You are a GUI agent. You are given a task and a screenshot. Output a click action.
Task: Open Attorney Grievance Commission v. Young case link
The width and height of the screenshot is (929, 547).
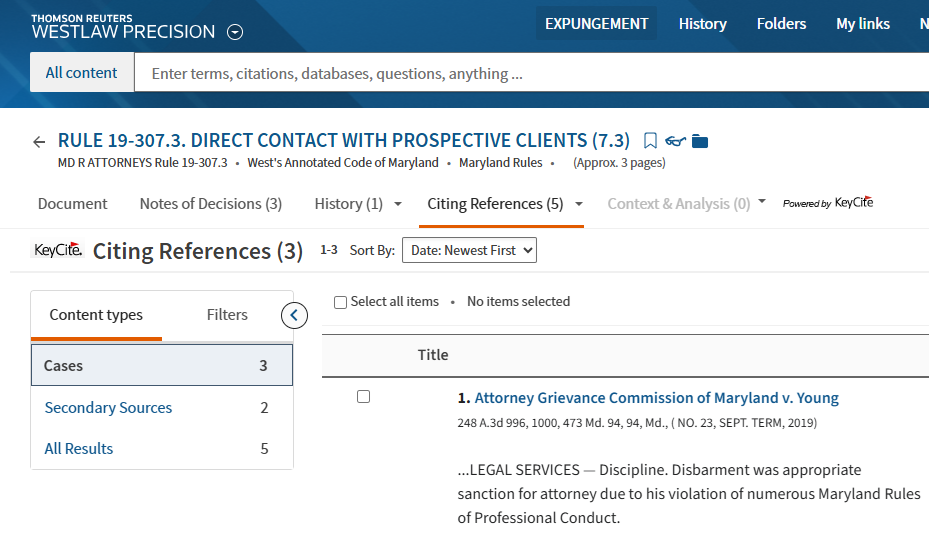tap(656, 398)
